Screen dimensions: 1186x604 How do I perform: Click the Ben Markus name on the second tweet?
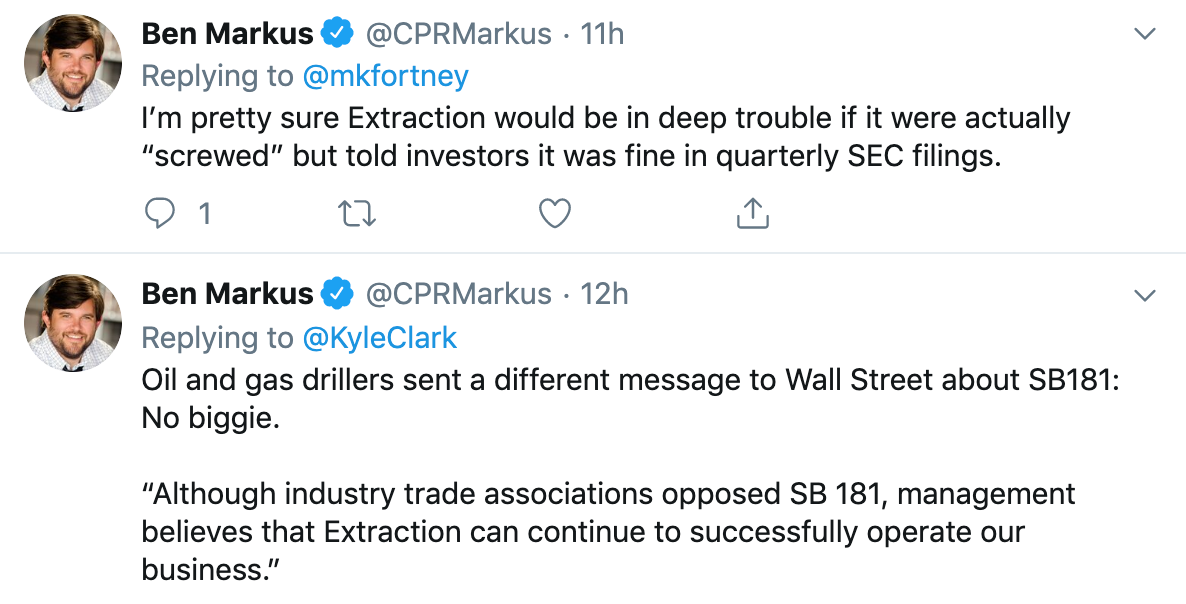[x=227, y=294]
